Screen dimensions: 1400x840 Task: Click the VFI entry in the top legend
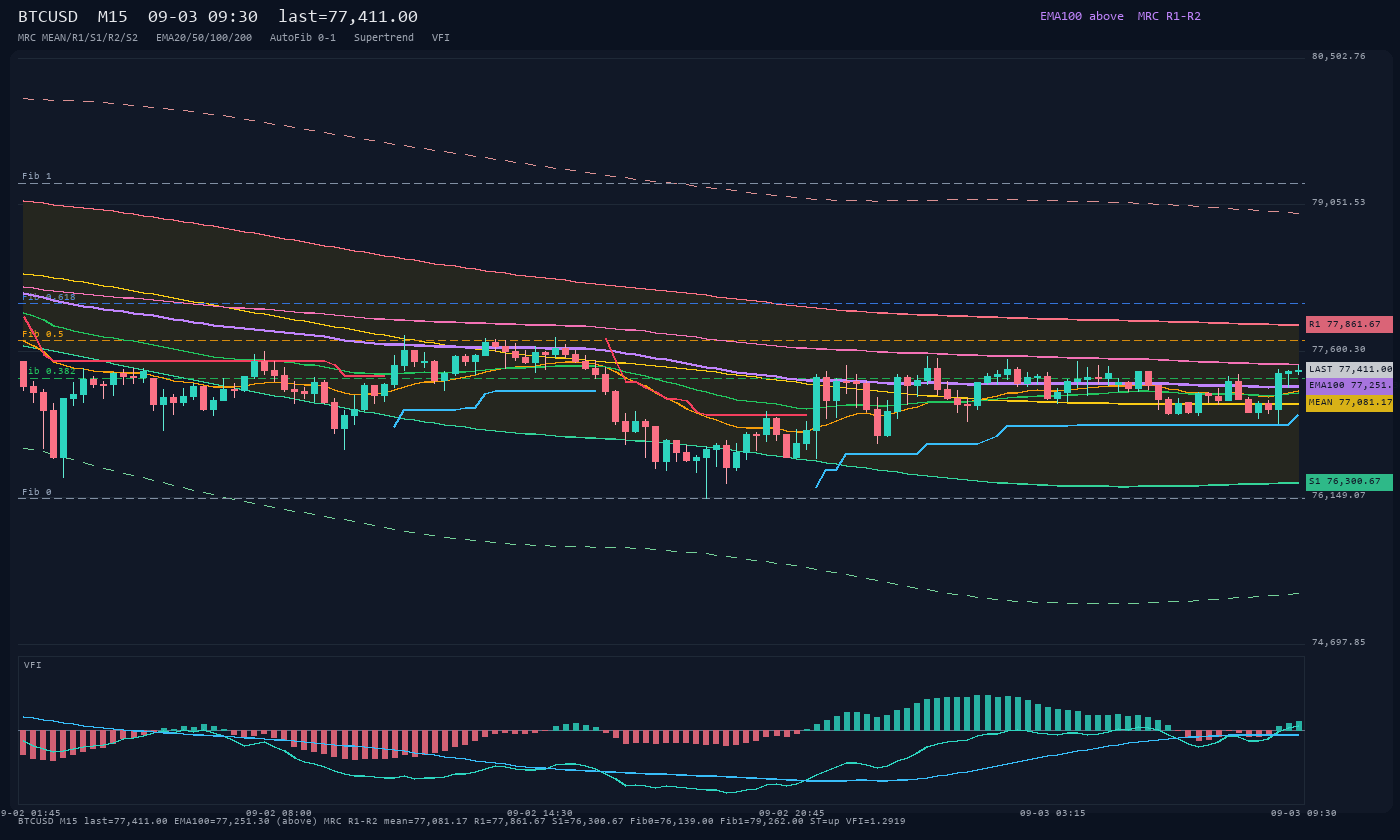pyautogui.click(x=441, y=38)
